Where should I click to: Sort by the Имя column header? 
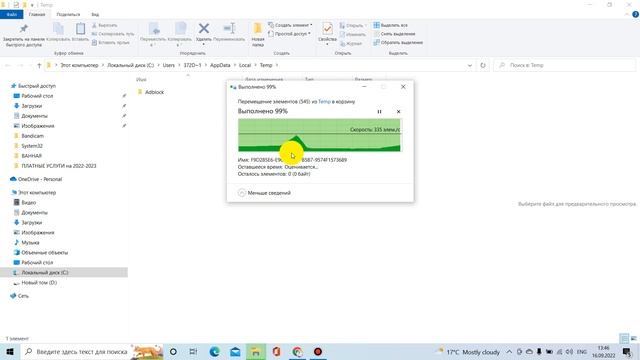click(x=141, y=80)
